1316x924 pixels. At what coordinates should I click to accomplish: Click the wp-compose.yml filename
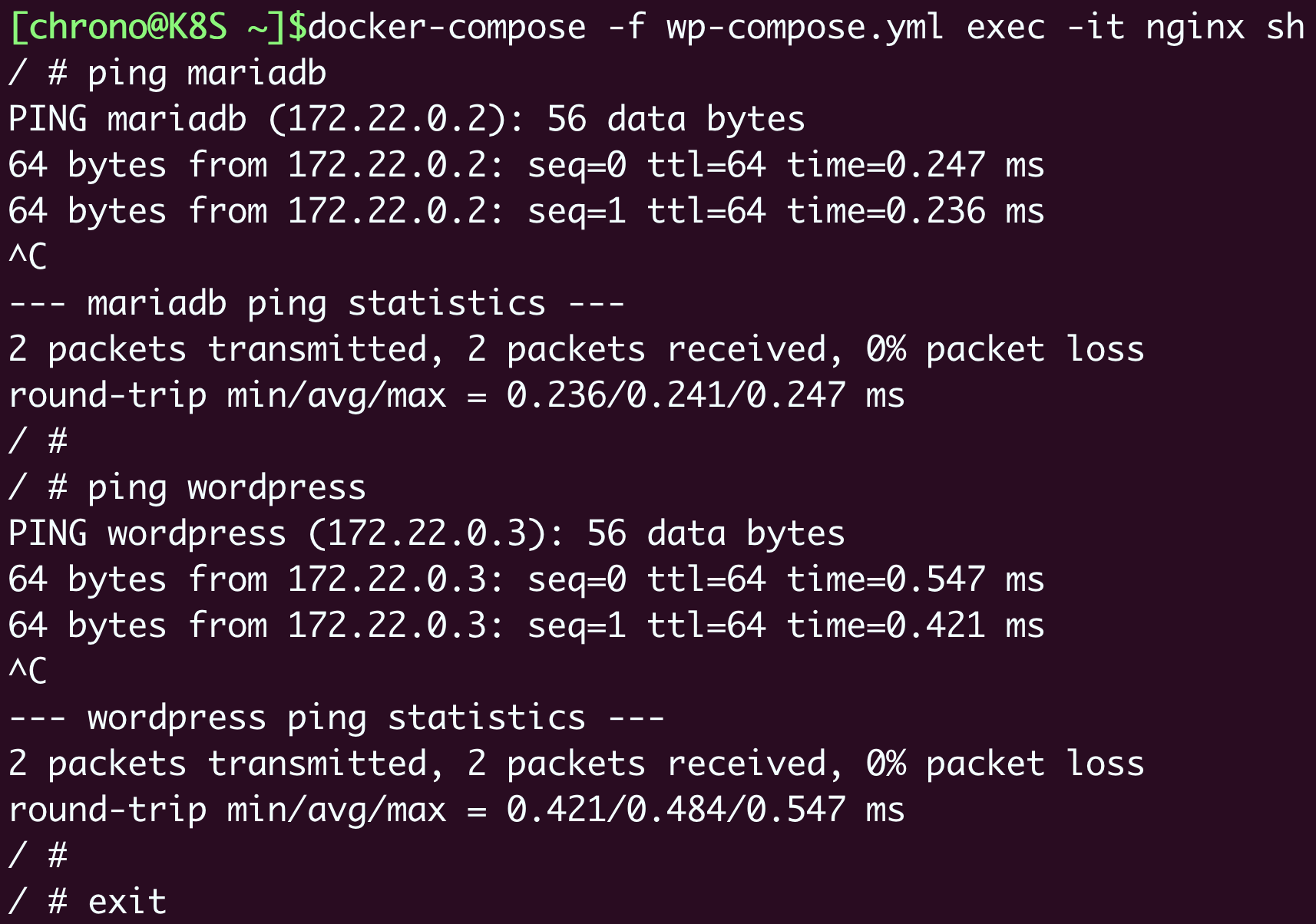tap(805, 28)
